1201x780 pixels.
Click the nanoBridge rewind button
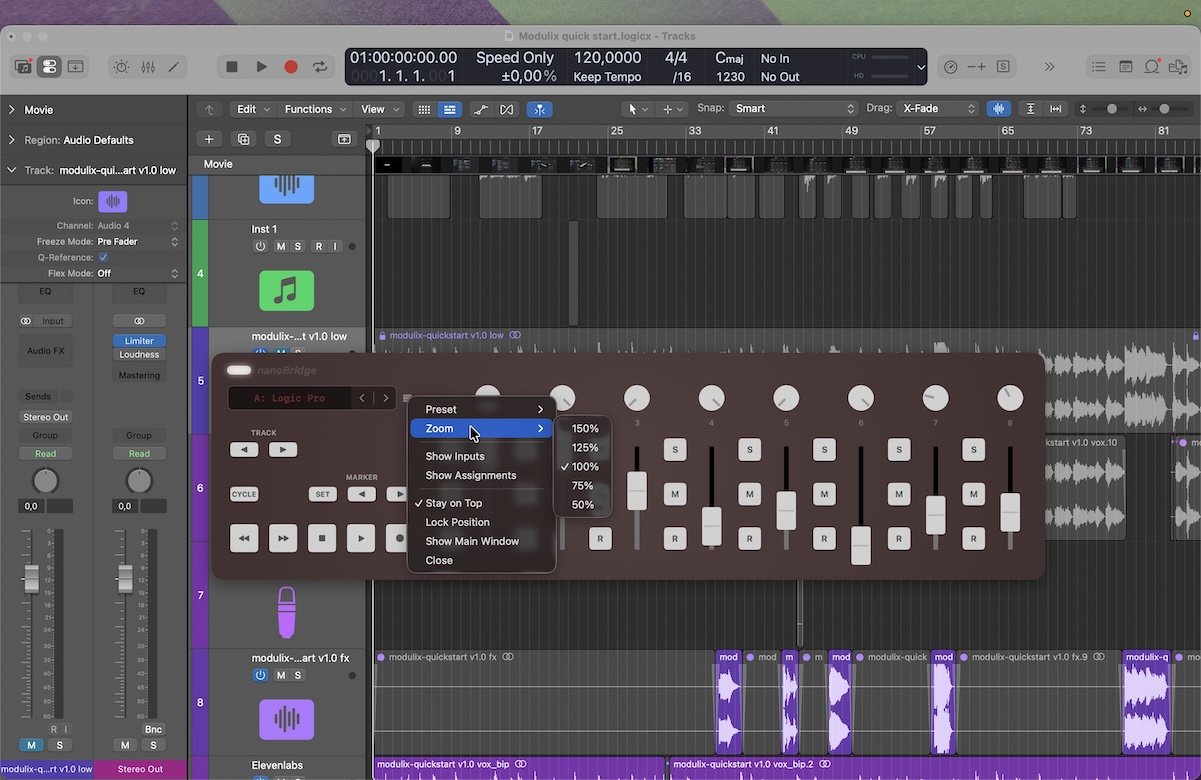(x=244, y=538)
